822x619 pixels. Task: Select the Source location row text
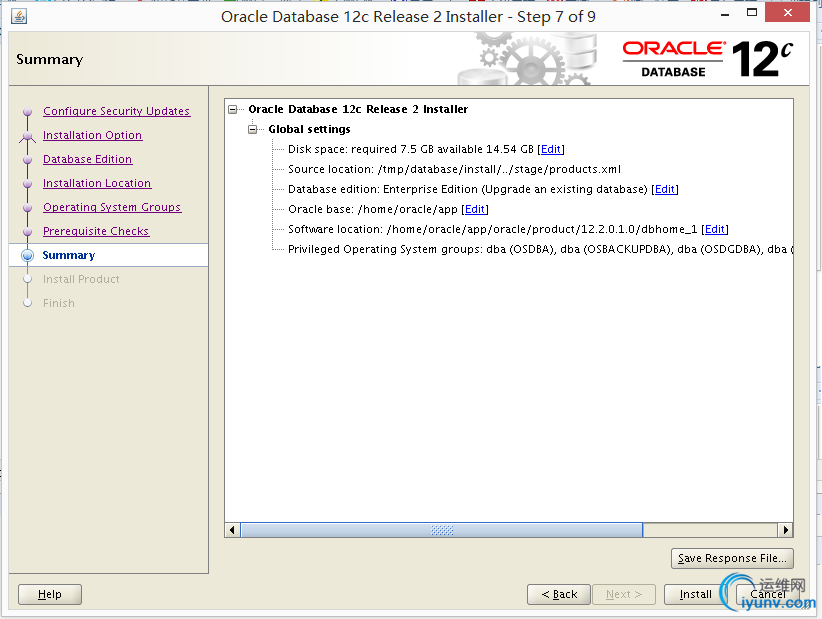point(454,169)
